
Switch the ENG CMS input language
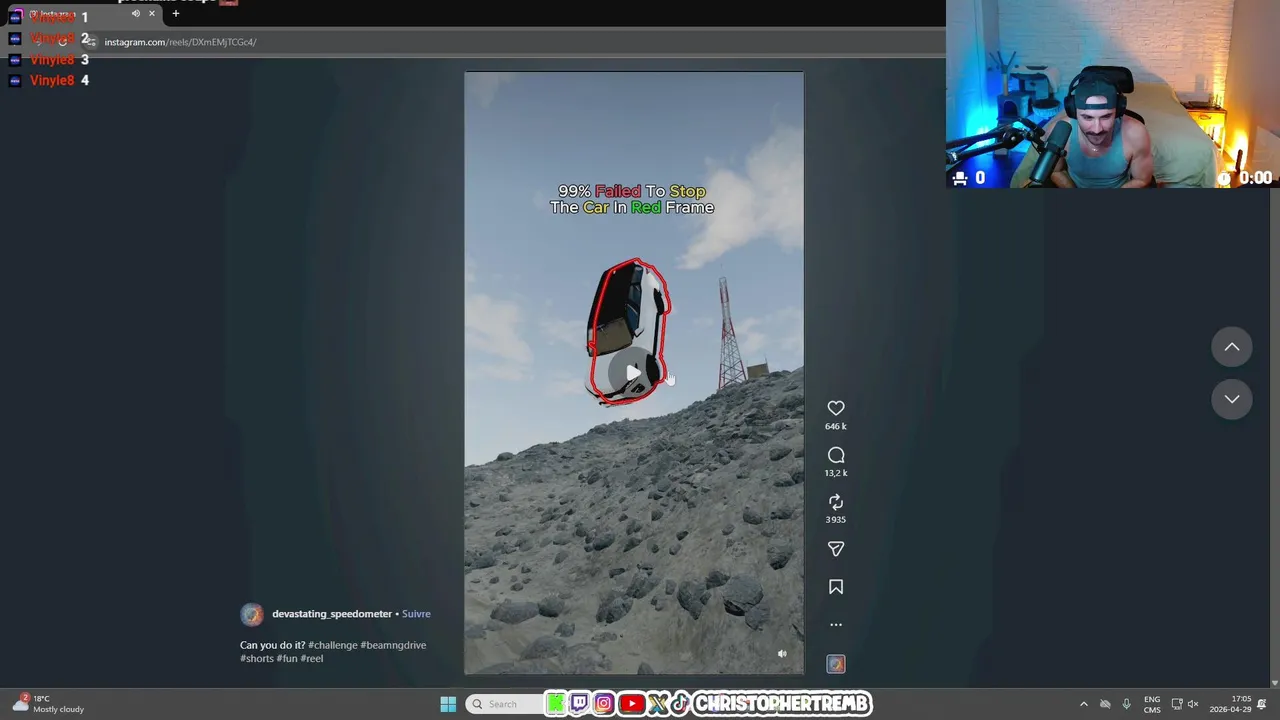pos(1152,704)
